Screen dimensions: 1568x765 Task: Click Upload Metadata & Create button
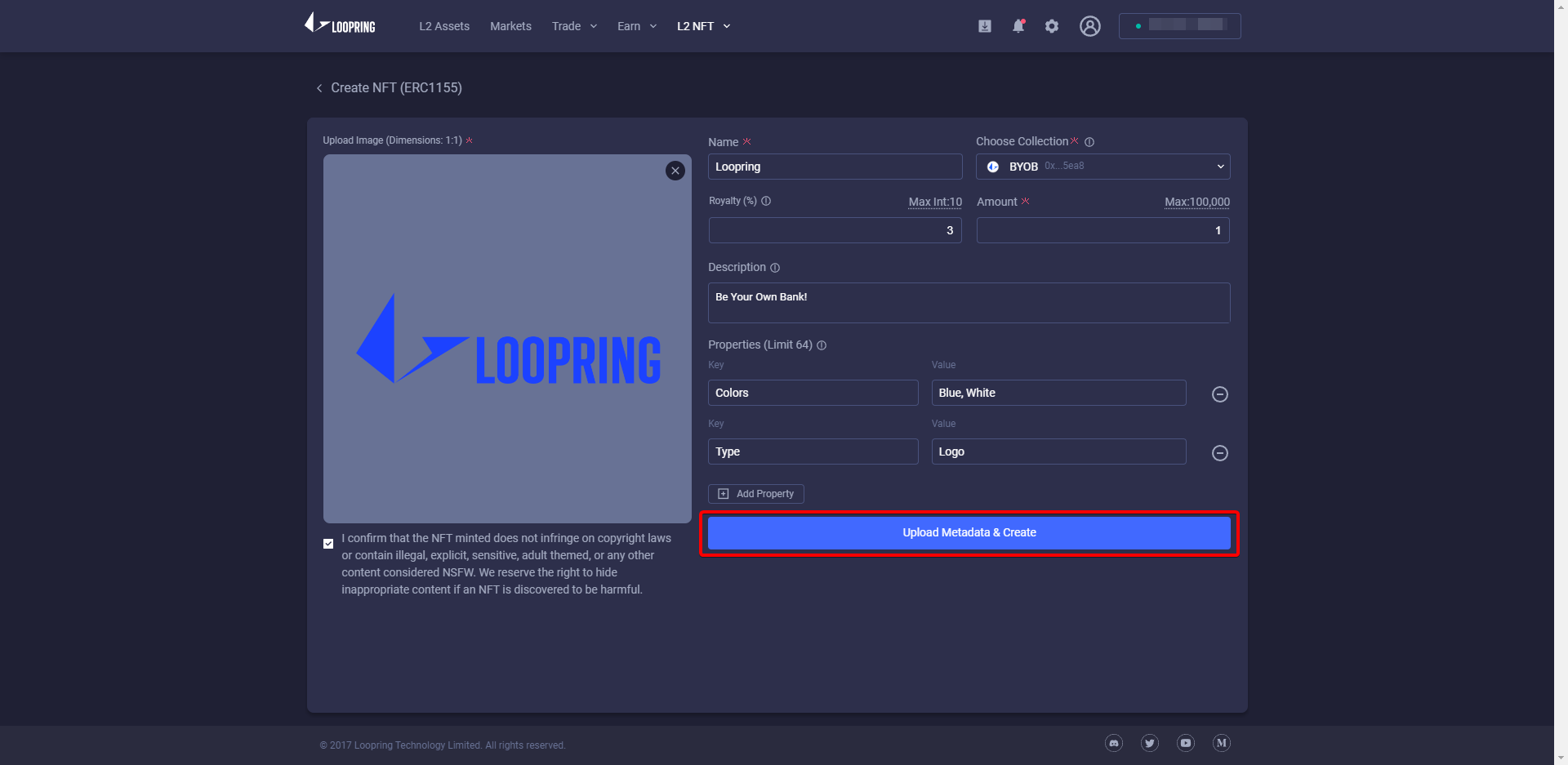coord(969,533)
